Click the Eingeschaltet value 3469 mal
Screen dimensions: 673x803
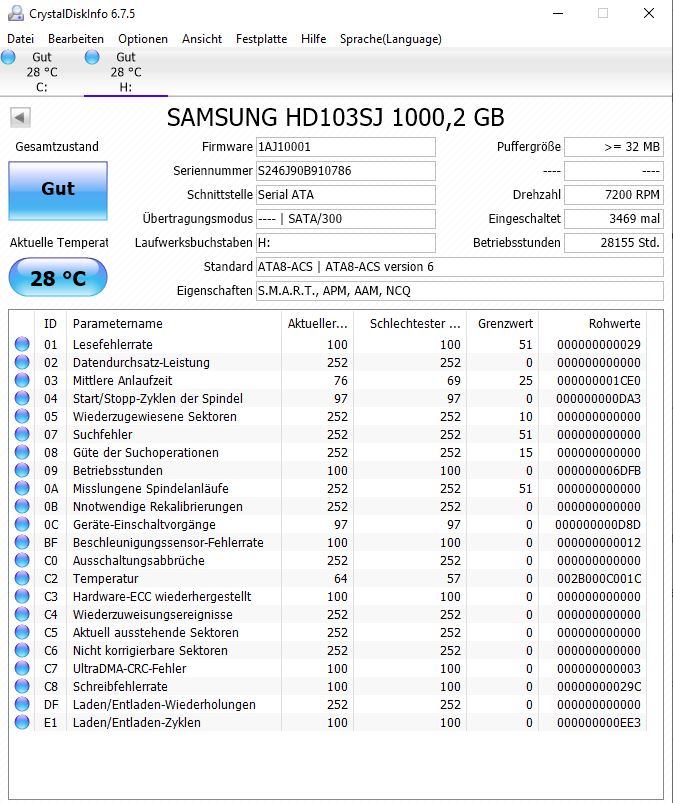[x=614, y=219]
